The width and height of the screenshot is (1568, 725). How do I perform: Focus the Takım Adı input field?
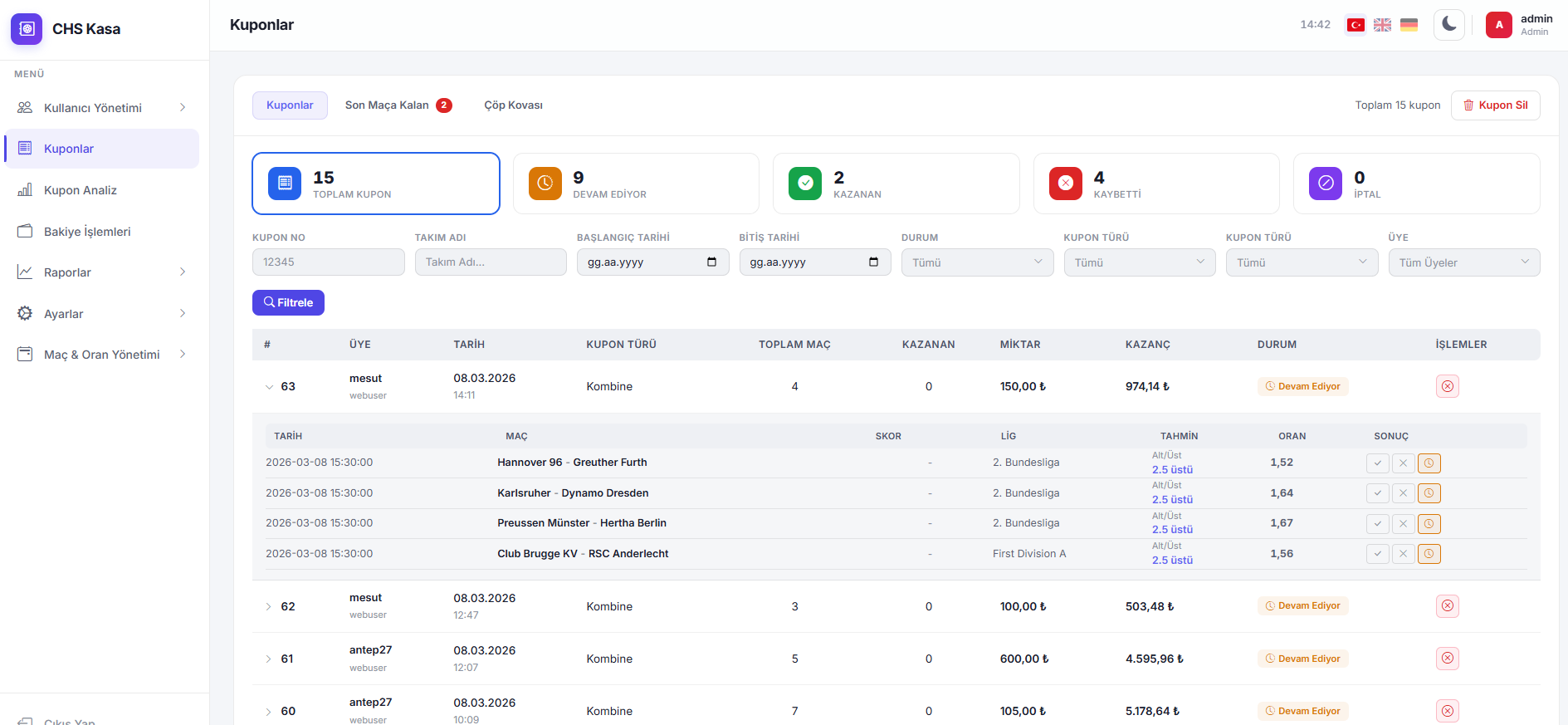[491, 262]
